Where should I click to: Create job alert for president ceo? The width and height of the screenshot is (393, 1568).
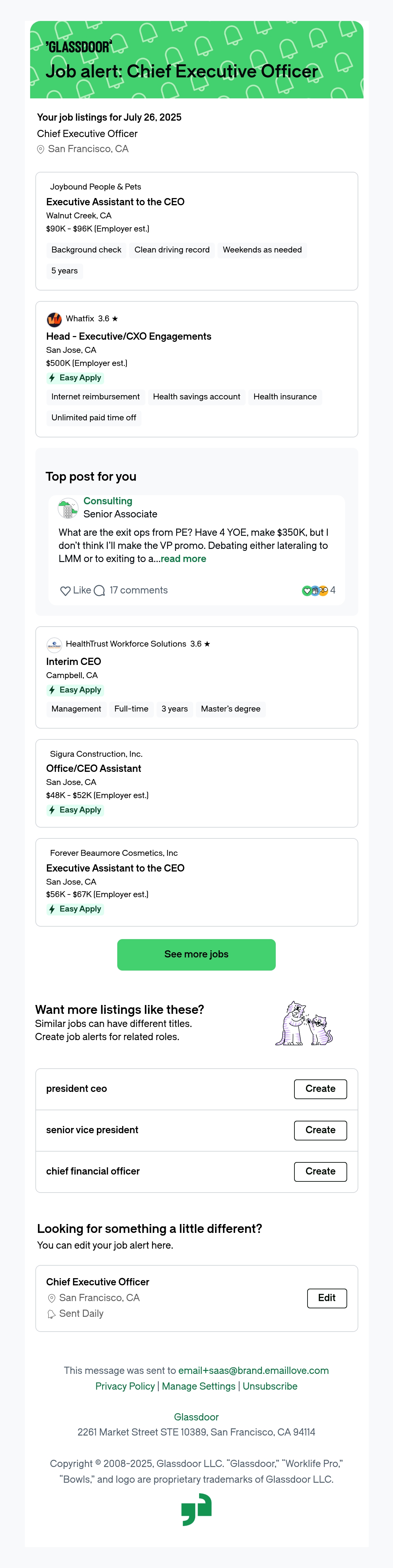pos(321,1089)
